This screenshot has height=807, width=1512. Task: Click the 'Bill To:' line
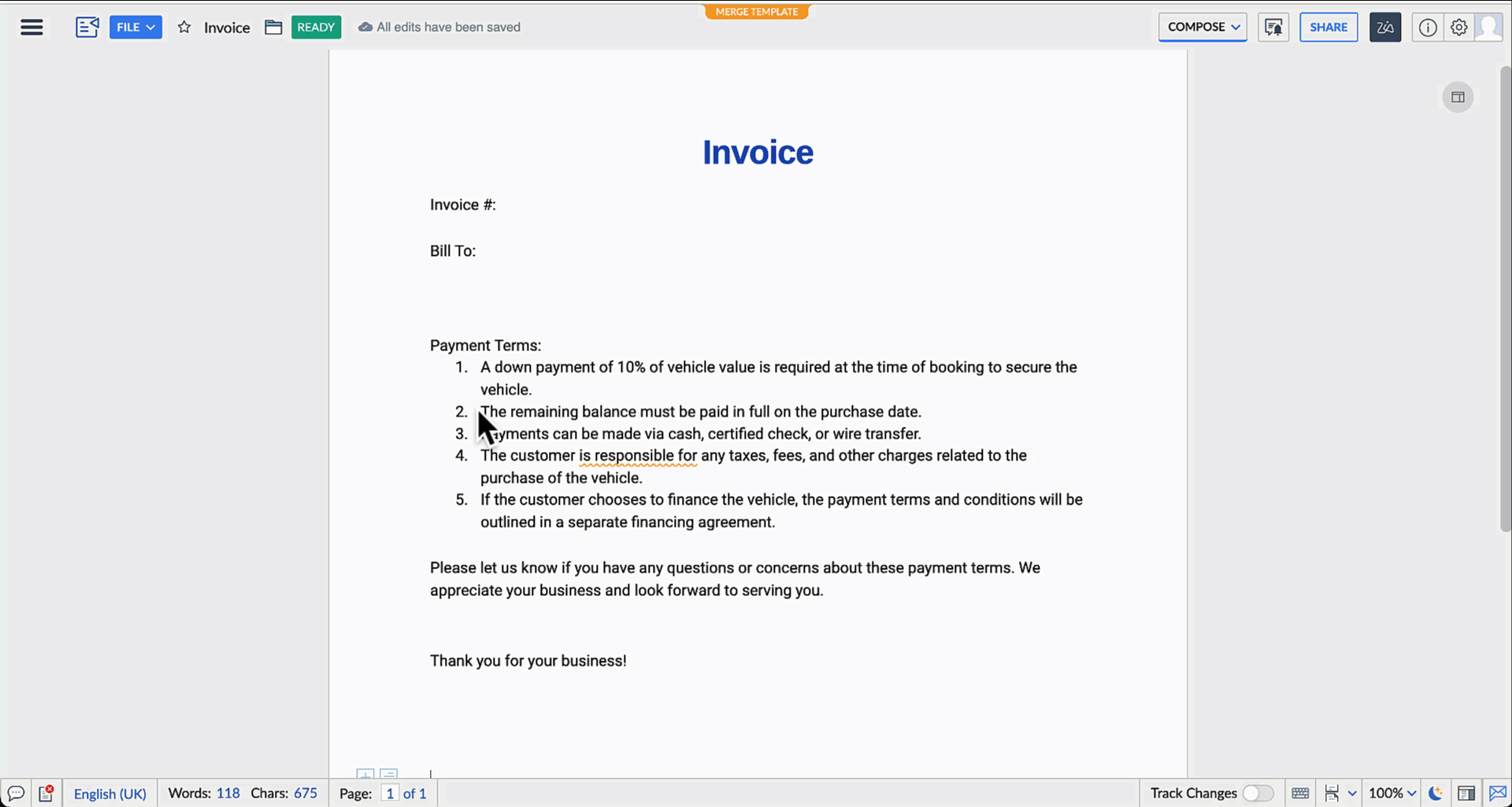453,251
